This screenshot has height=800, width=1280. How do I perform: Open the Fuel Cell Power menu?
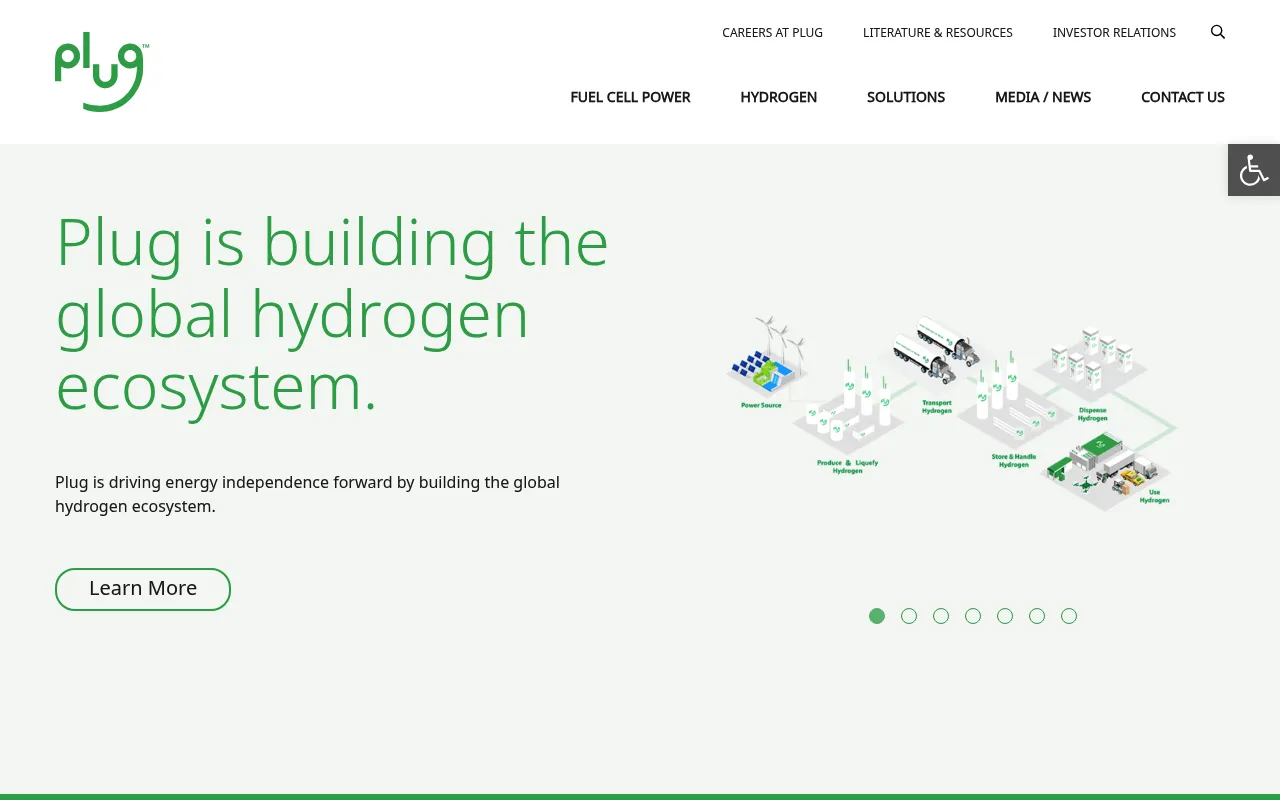630,97
